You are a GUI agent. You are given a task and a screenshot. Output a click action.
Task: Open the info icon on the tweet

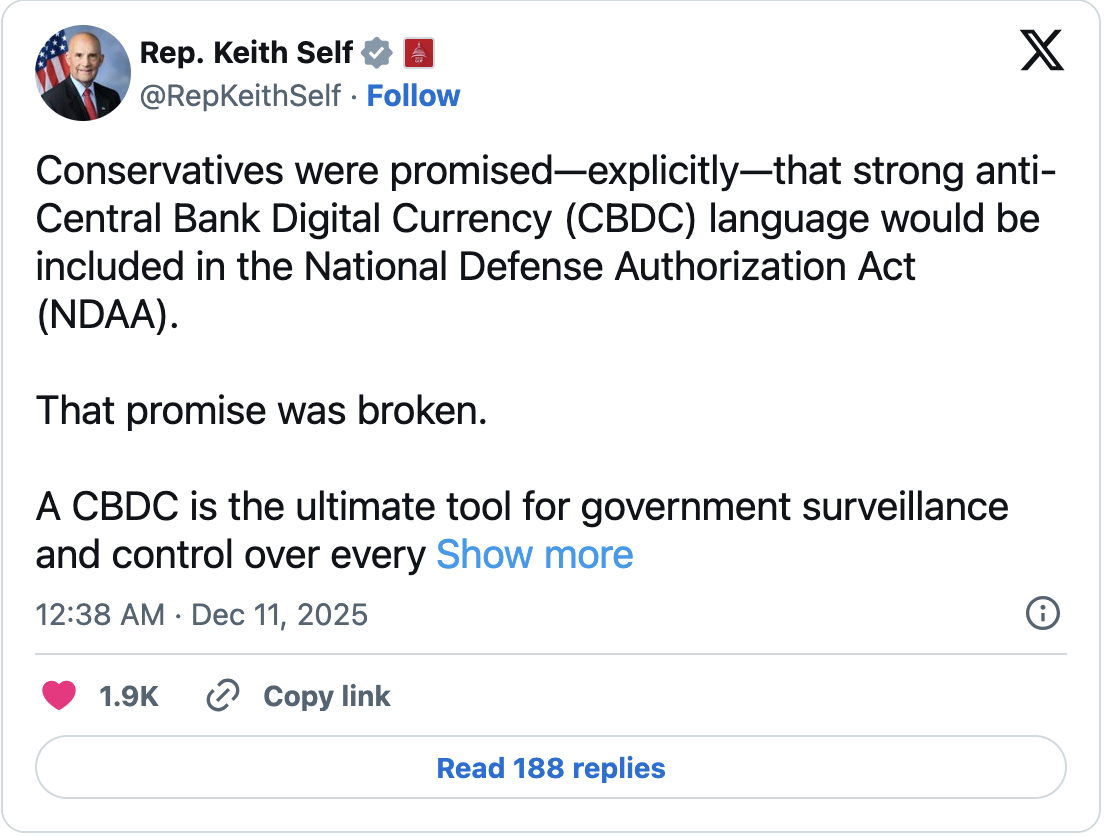point(1042,615)
